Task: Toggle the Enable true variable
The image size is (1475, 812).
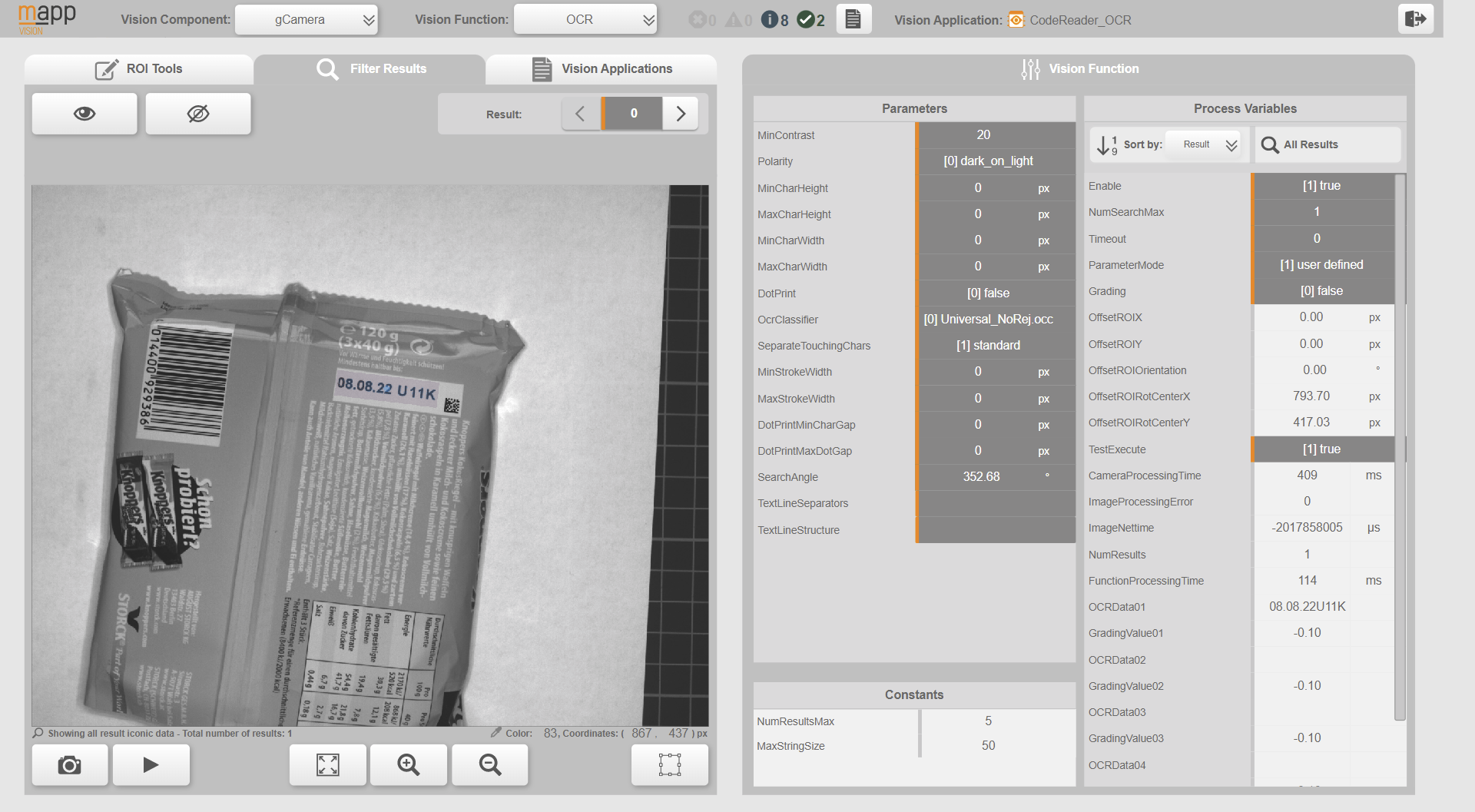Action: coord(1323,186)
